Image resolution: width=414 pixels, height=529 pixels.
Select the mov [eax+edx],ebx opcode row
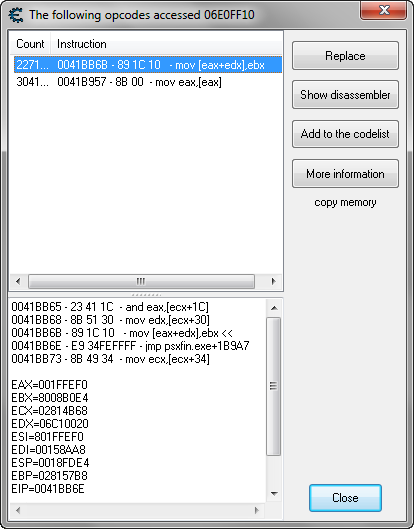tap(148, 65)
